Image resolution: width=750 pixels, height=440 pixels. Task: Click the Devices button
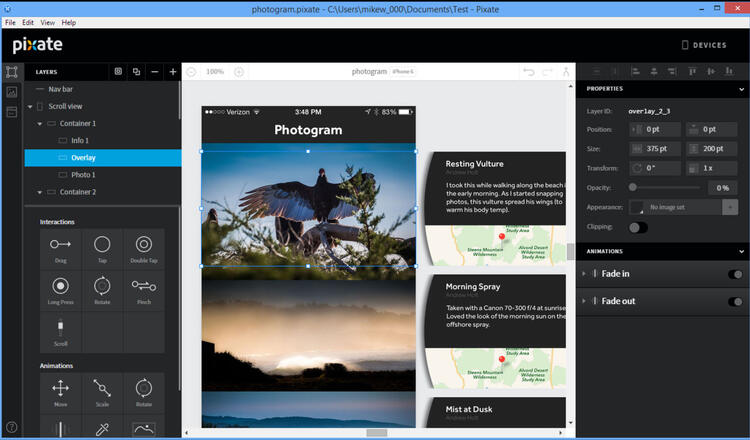click(x=704, y=45)
